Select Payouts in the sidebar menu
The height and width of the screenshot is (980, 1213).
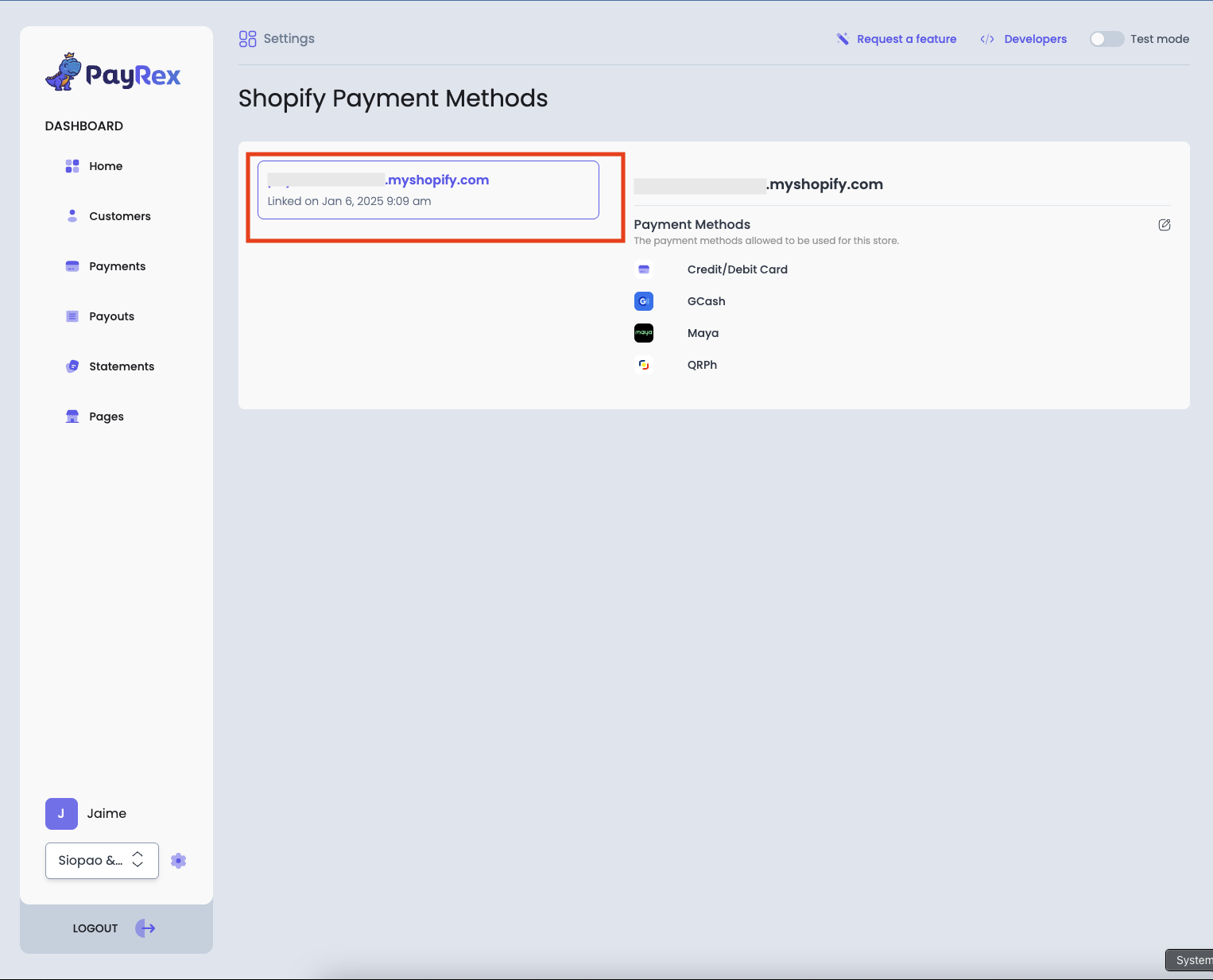click(111, 316)
